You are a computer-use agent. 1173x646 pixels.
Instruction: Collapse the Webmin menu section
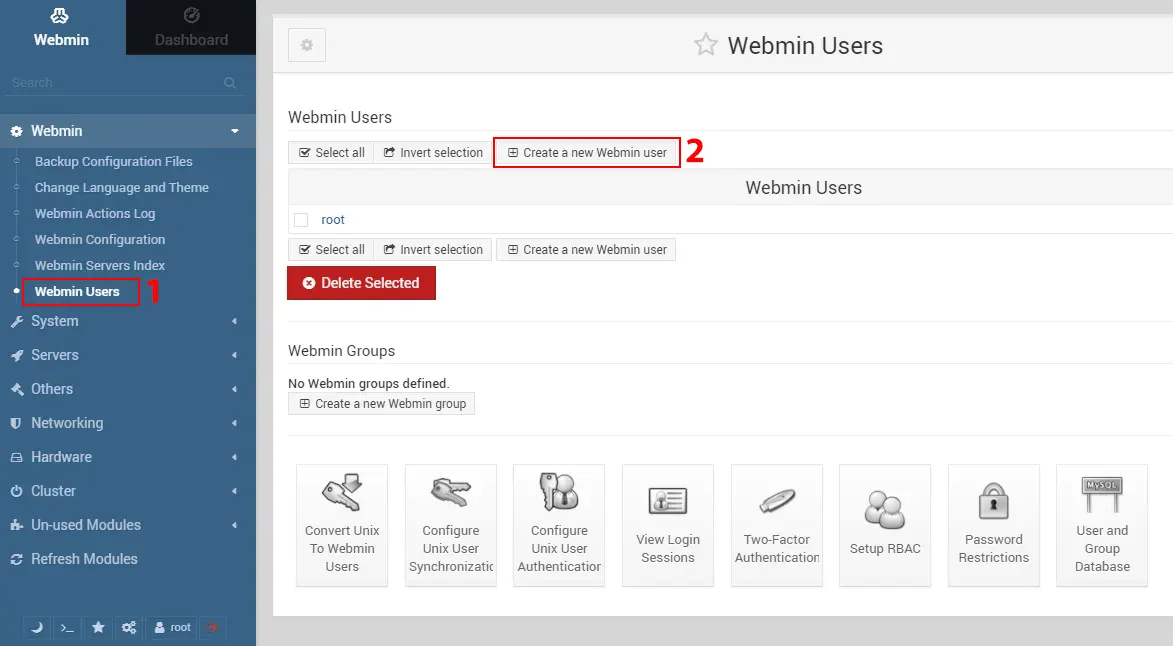[128, 131]
